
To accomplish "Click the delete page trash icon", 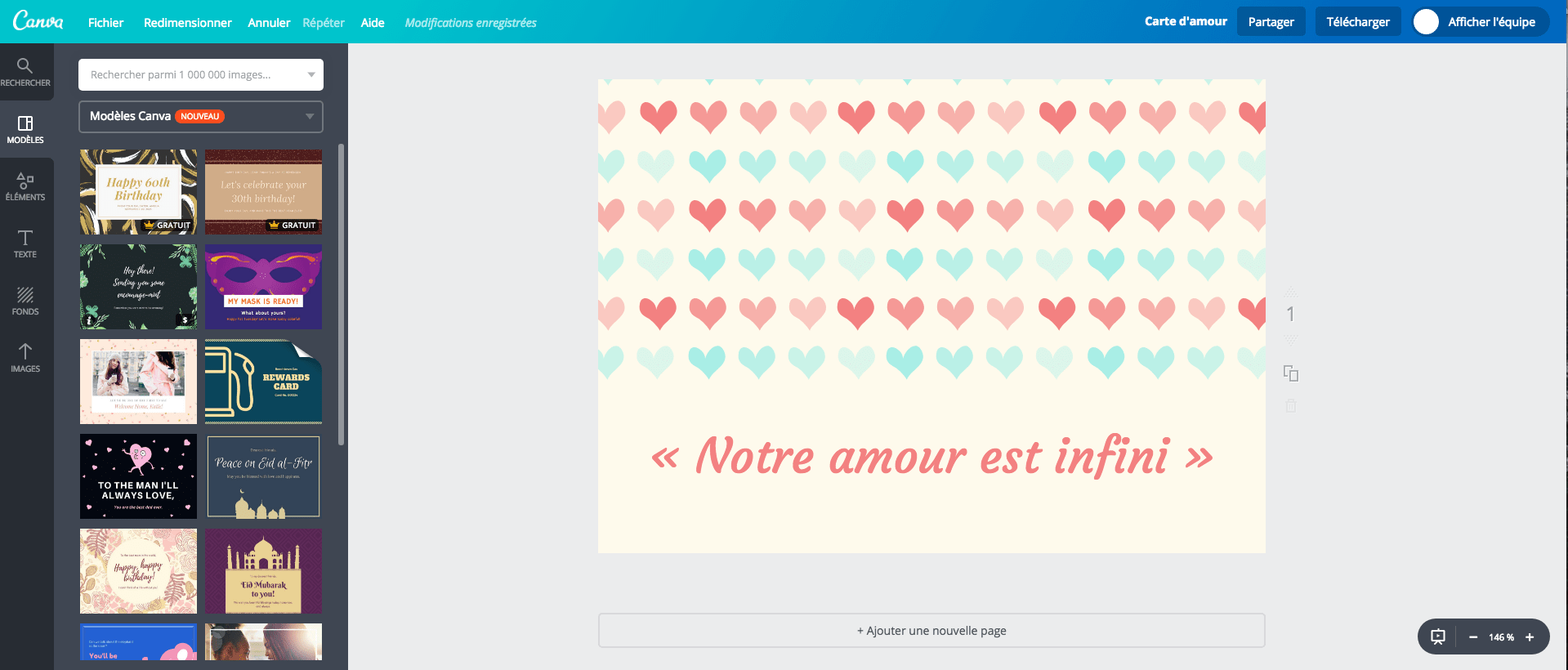I will 1291,405.
